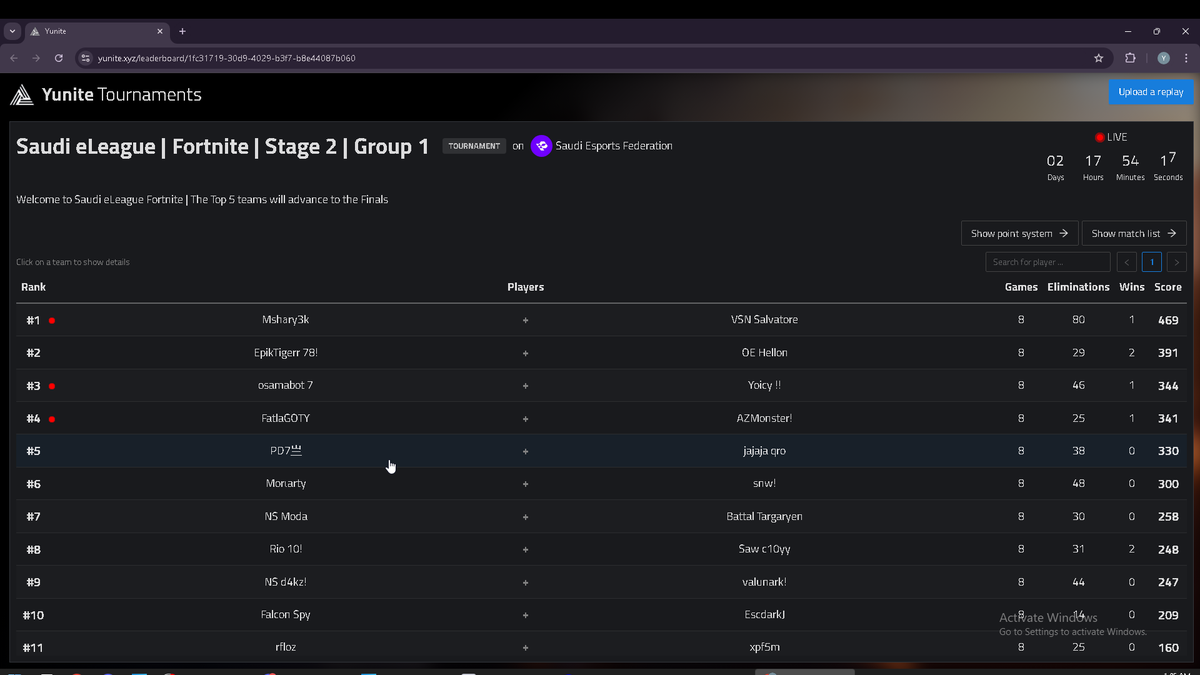
Task: Click the red live dot beside #3
Action: [51, 386]
